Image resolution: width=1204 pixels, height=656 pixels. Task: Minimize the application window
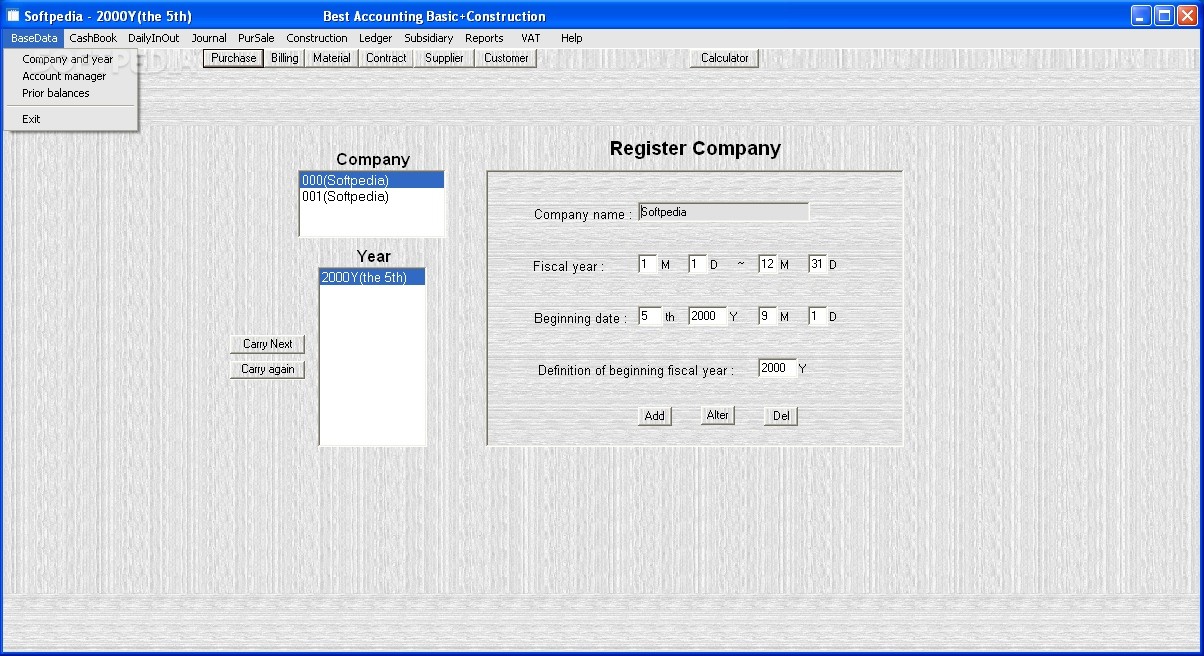click(1141, 16)
